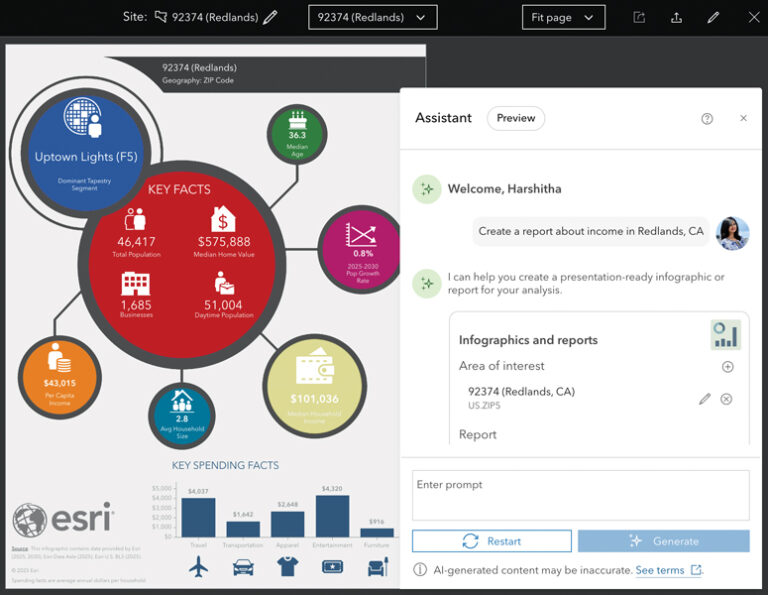Image resolution: width=768 pixels, height=595 pixels.
Task: Click in the Enter prompt field
Action: coord(580,495)
